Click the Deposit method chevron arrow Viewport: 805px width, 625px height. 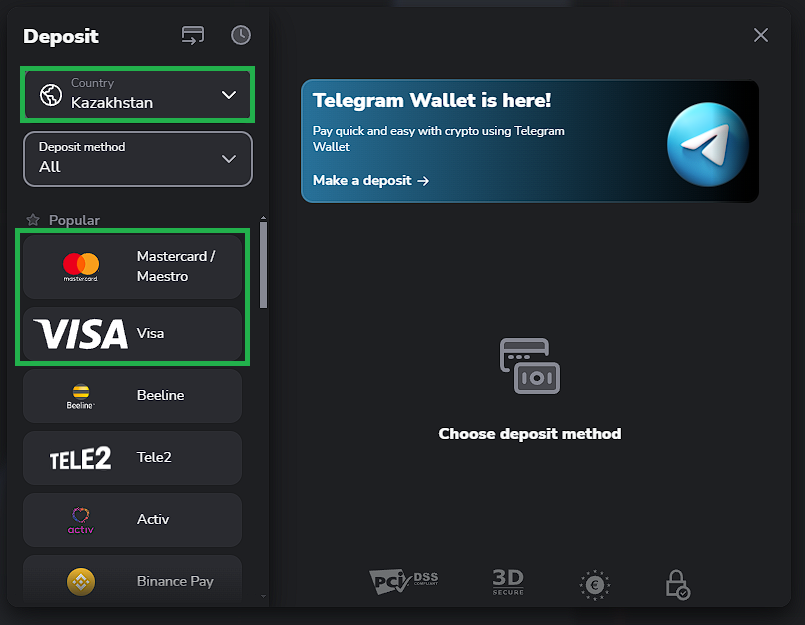pyautogui.click(x=229, y=159)
